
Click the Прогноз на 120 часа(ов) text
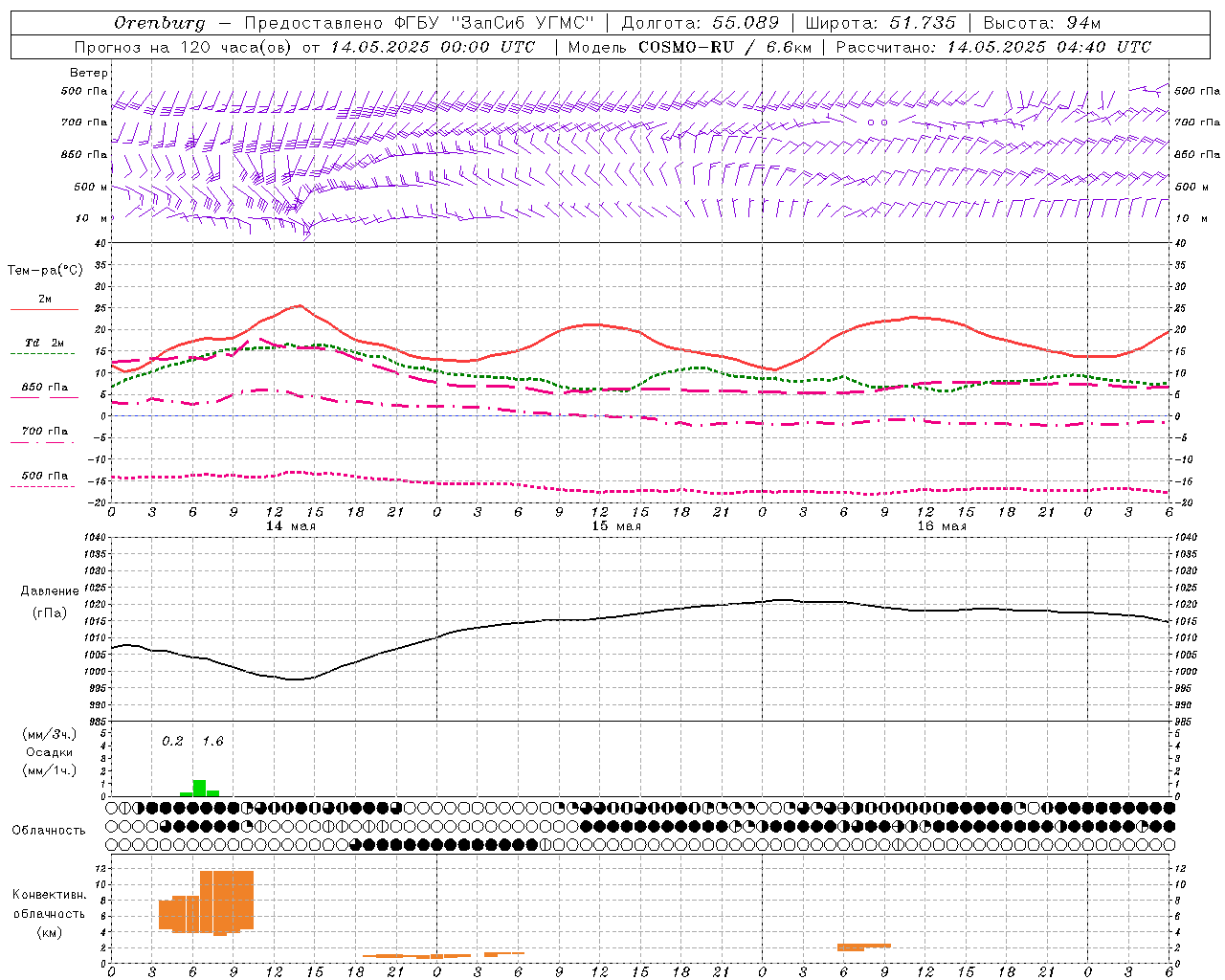185,47
